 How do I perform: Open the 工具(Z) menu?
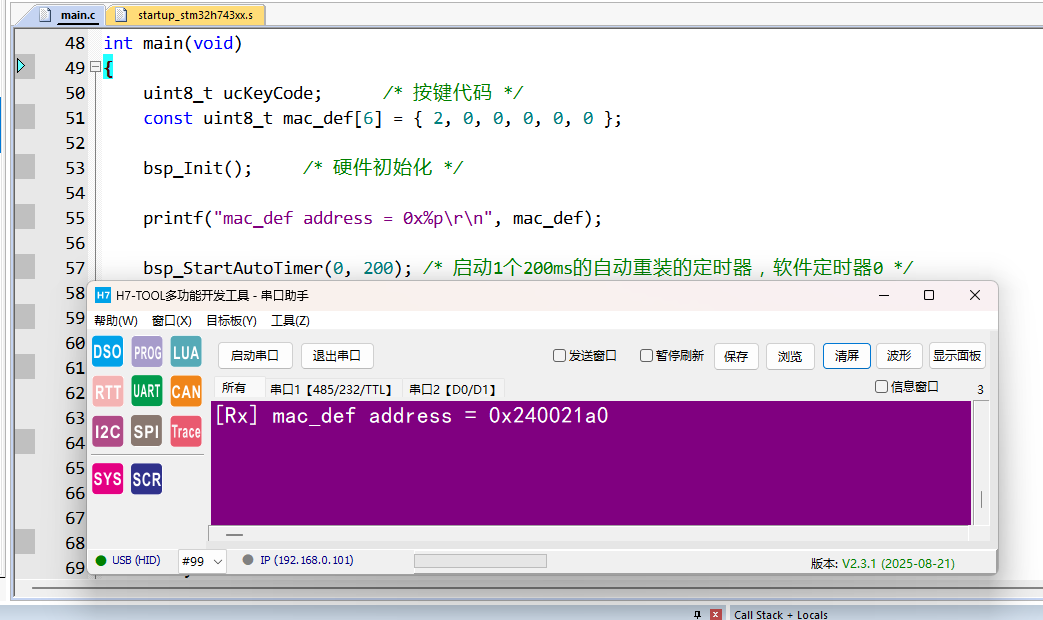[290, 321]
